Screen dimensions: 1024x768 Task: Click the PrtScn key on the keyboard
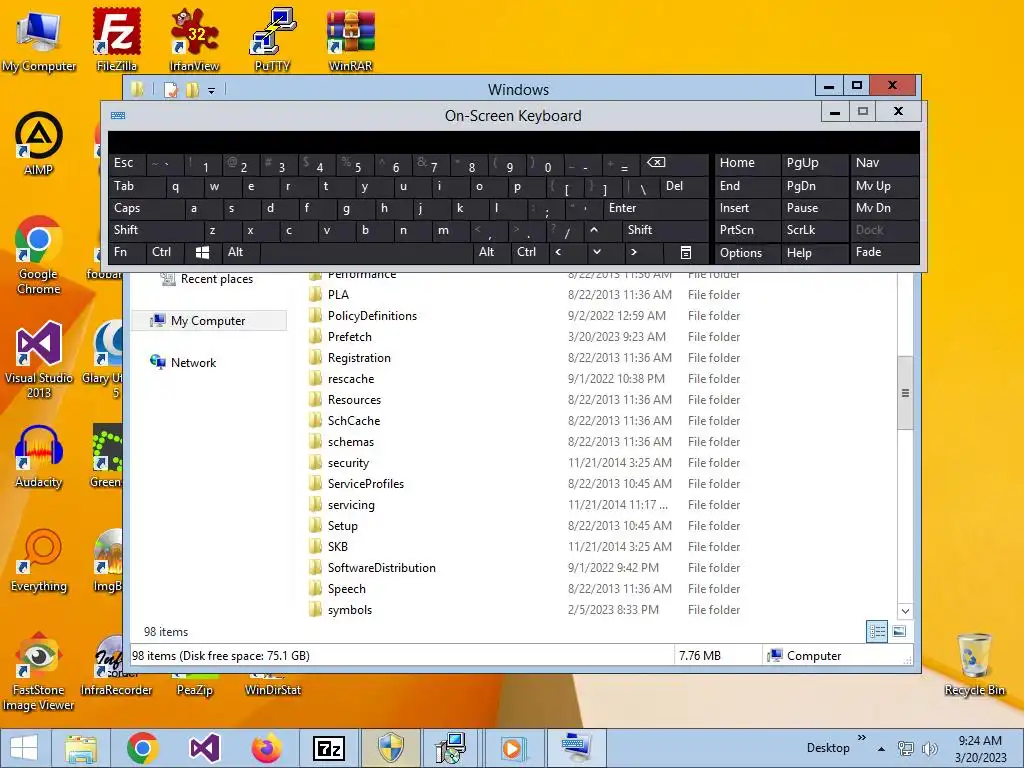(747, 230)
